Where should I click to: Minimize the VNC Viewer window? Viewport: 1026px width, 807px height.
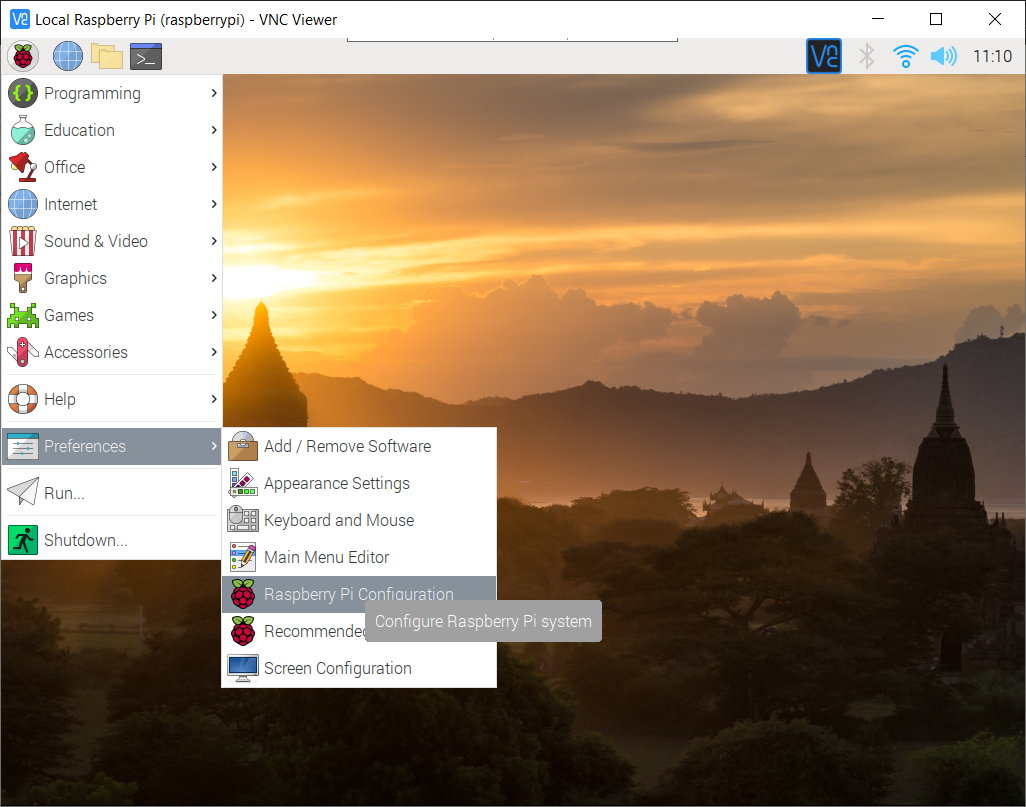point(878,19)
